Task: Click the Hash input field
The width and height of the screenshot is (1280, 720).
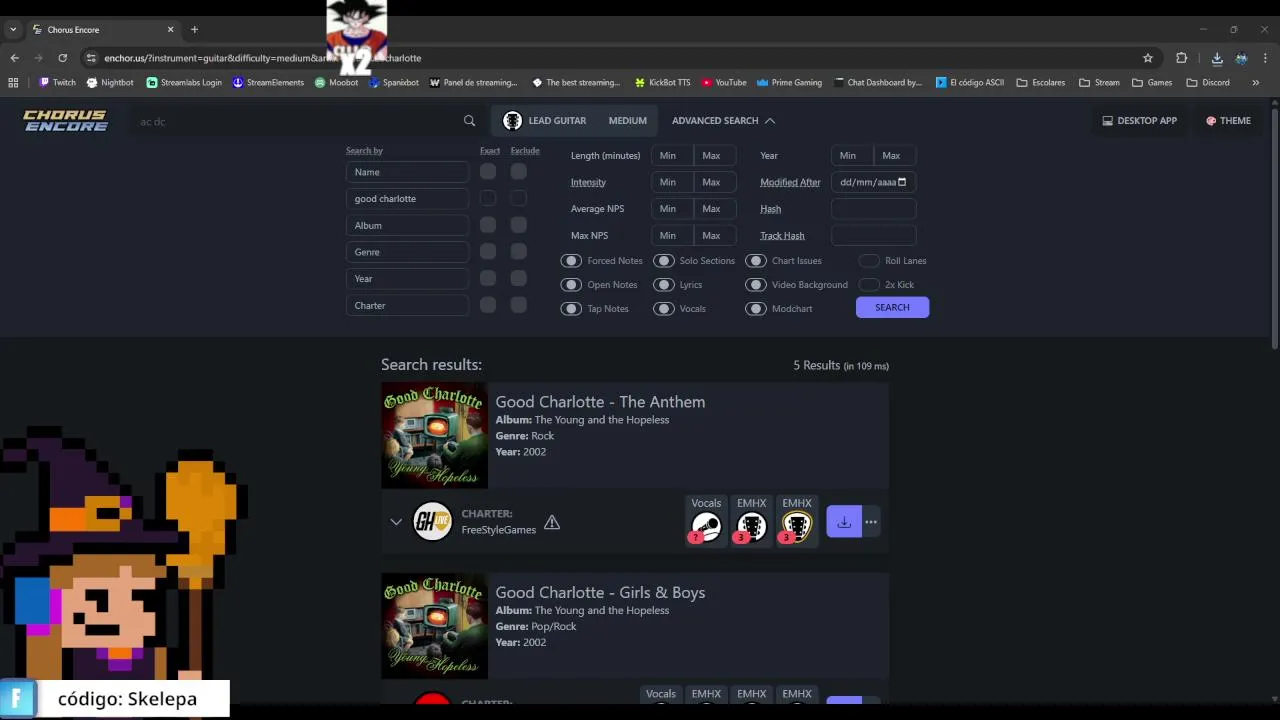Action: click(873, 209)
